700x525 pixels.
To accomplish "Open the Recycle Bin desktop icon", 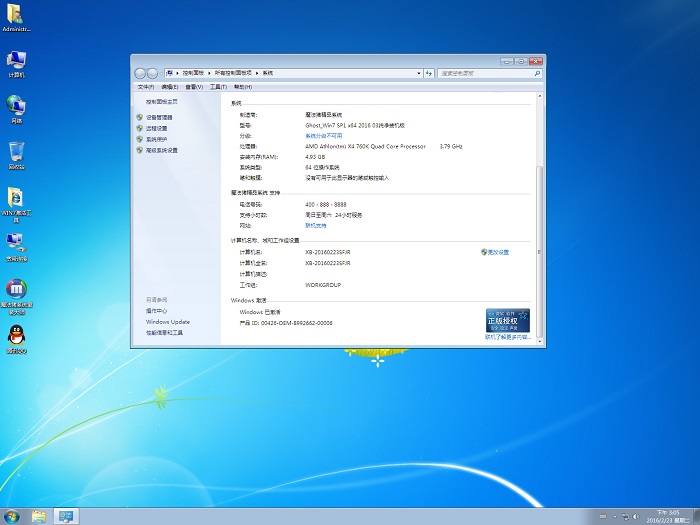I will pos(16,151).
